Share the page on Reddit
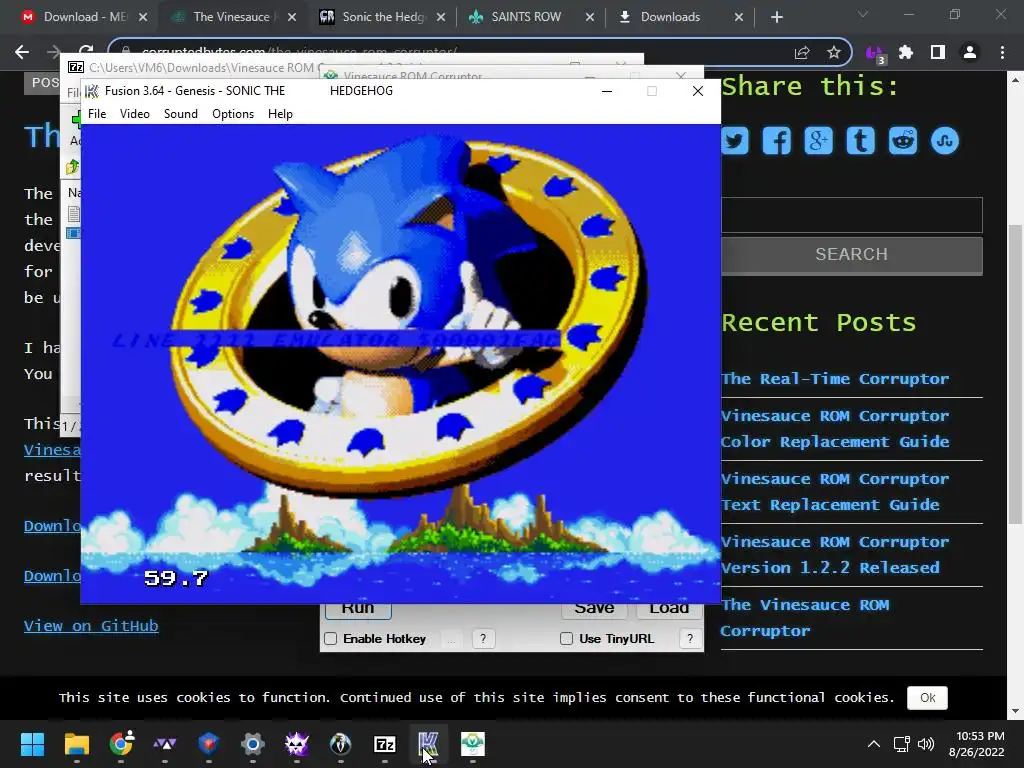The height and width of the screenshot is (768, 1024). point(903,140)
